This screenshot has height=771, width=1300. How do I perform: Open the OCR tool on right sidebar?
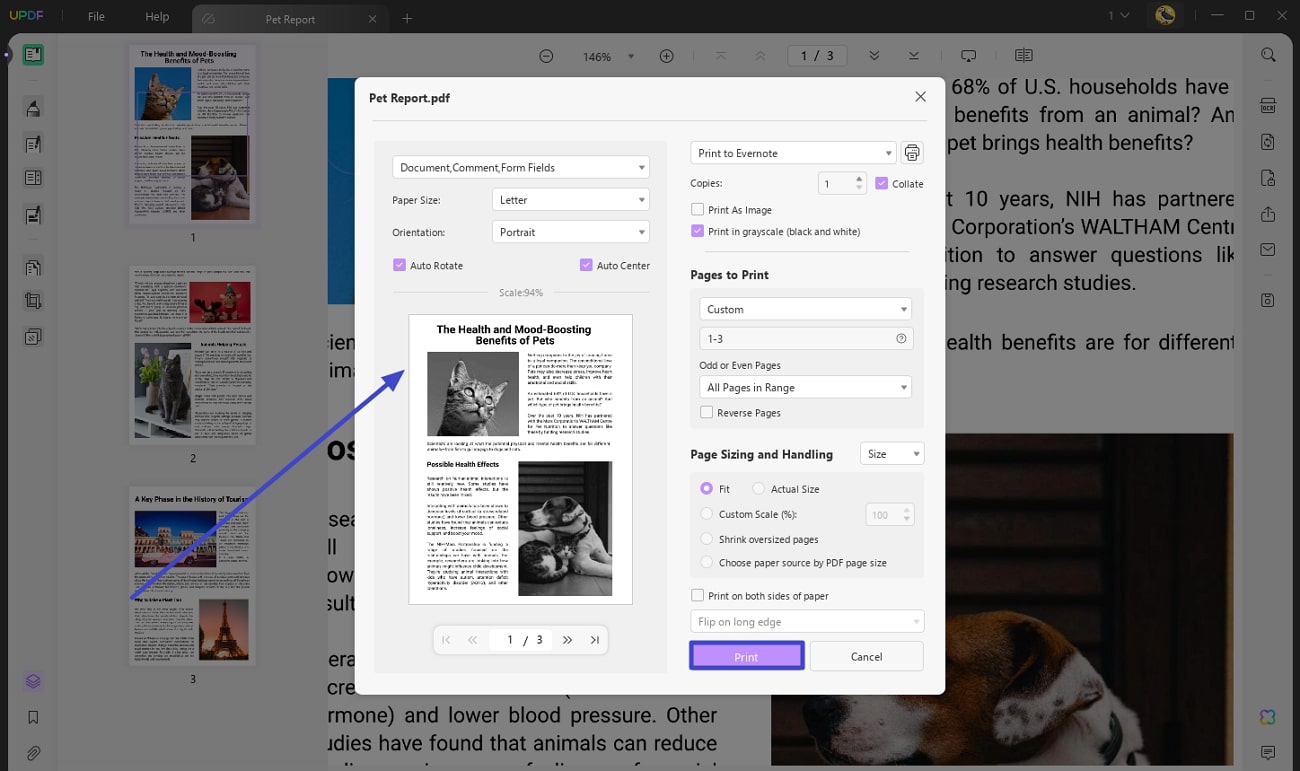(x=1268, y=105)
